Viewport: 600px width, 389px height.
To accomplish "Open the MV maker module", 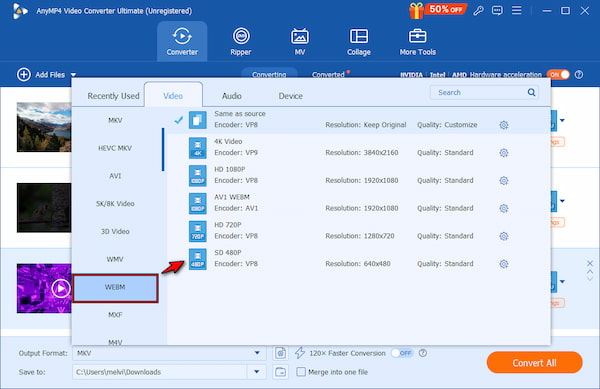I will [x=300, y=41].
